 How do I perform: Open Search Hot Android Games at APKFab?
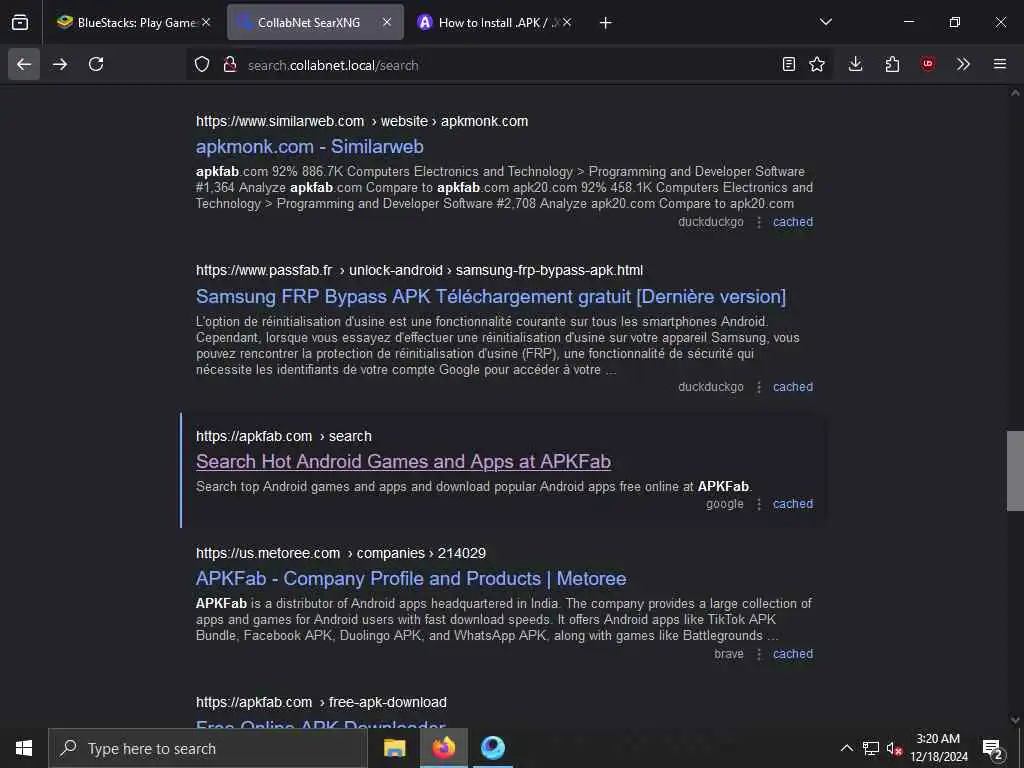point(403,462)
